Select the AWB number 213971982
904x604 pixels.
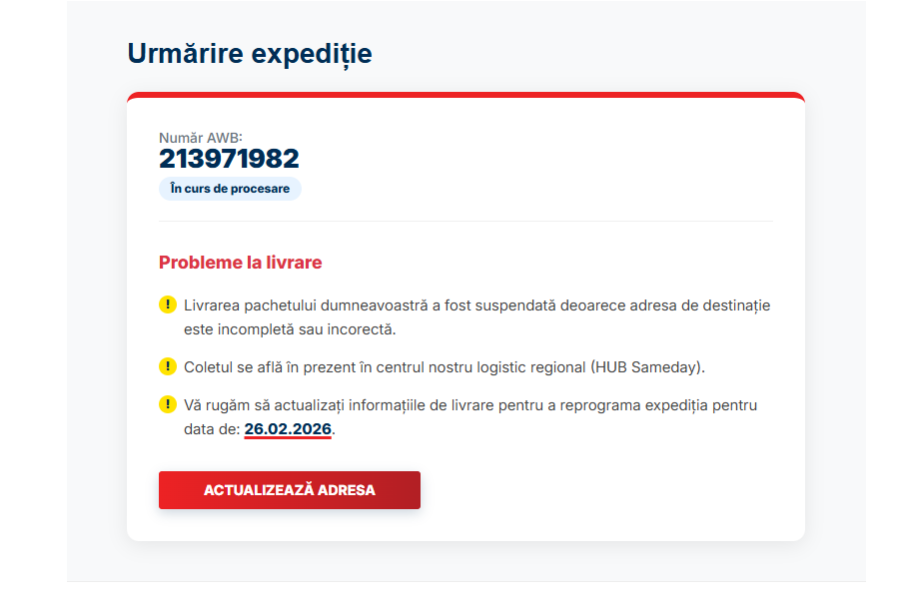[x=229, y=159]
